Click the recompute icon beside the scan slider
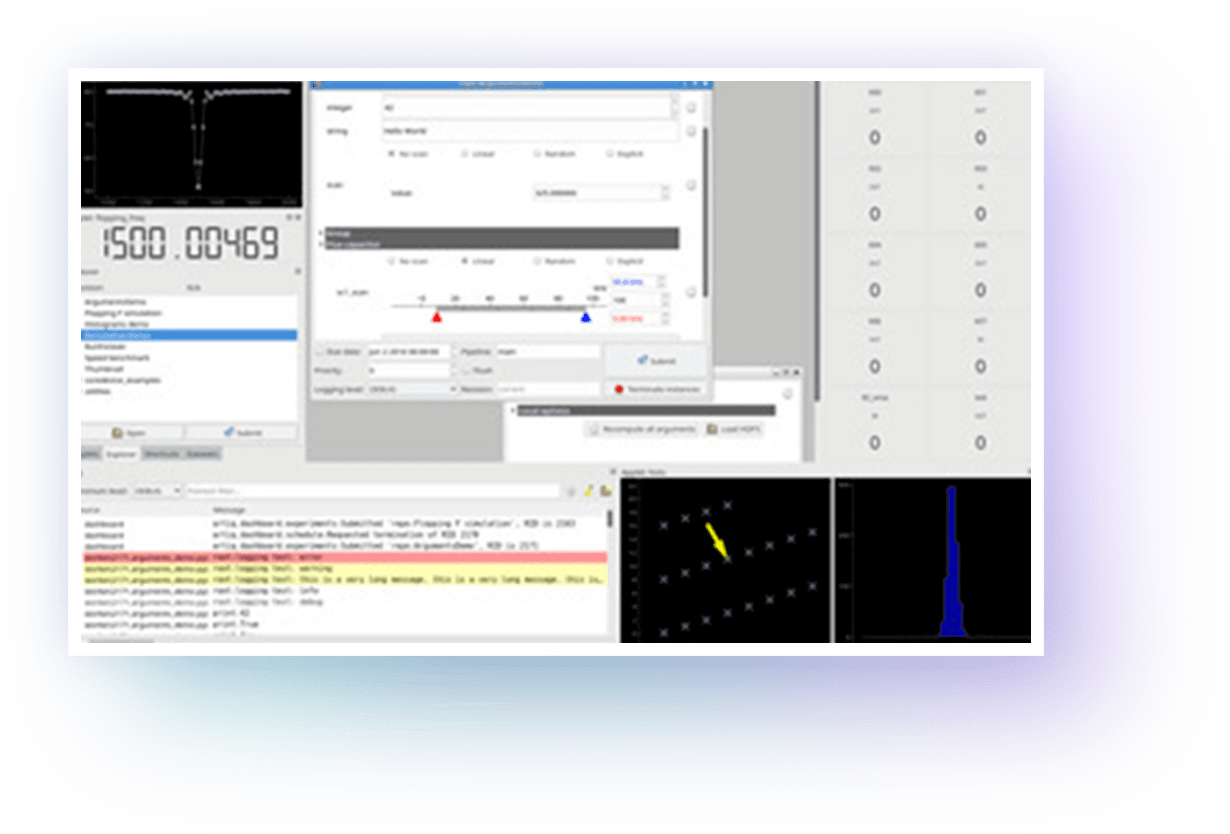The image size is (1230, 834). pos(691,293)
